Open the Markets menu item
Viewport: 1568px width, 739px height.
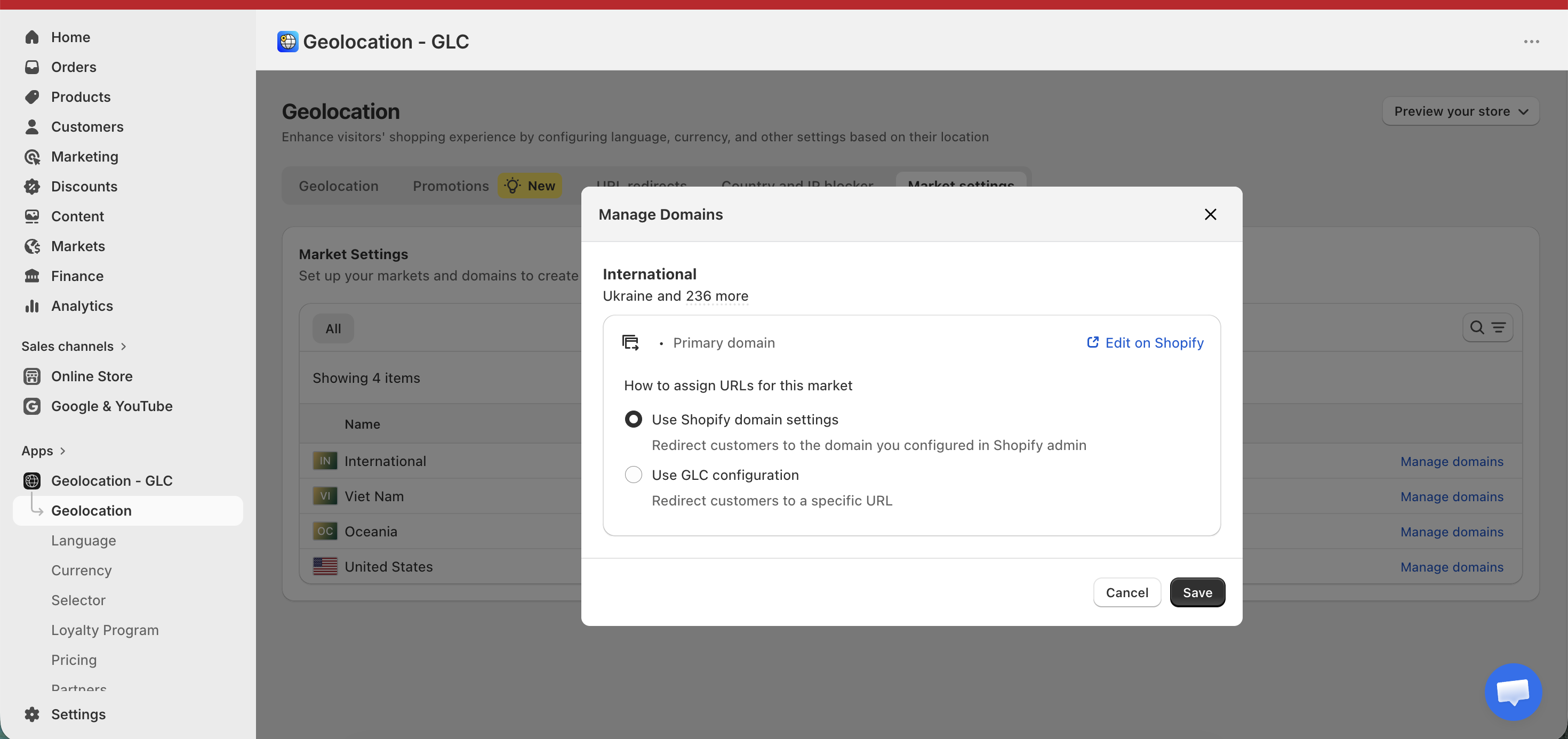tap(78, 246)
